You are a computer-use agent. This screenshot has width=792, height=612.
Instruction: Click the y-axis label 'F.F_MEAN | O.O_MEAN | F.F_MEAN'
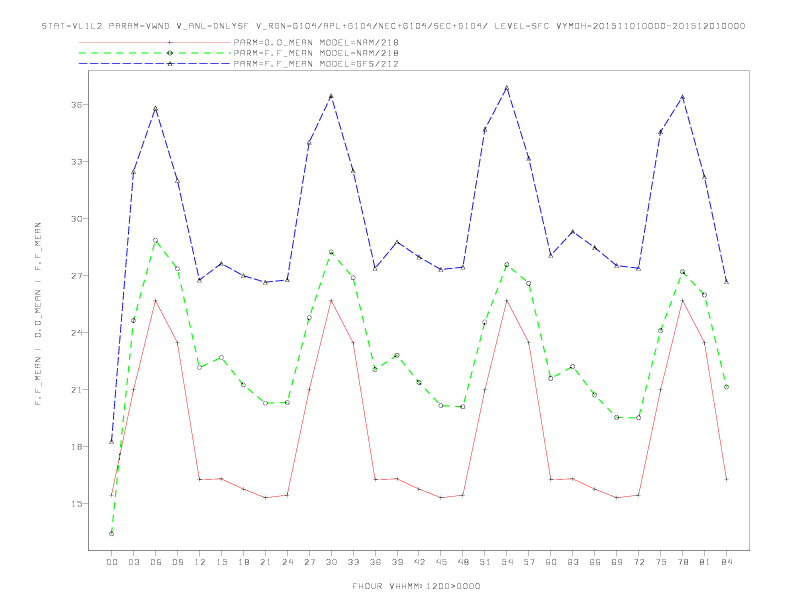[x=38, y=314]
